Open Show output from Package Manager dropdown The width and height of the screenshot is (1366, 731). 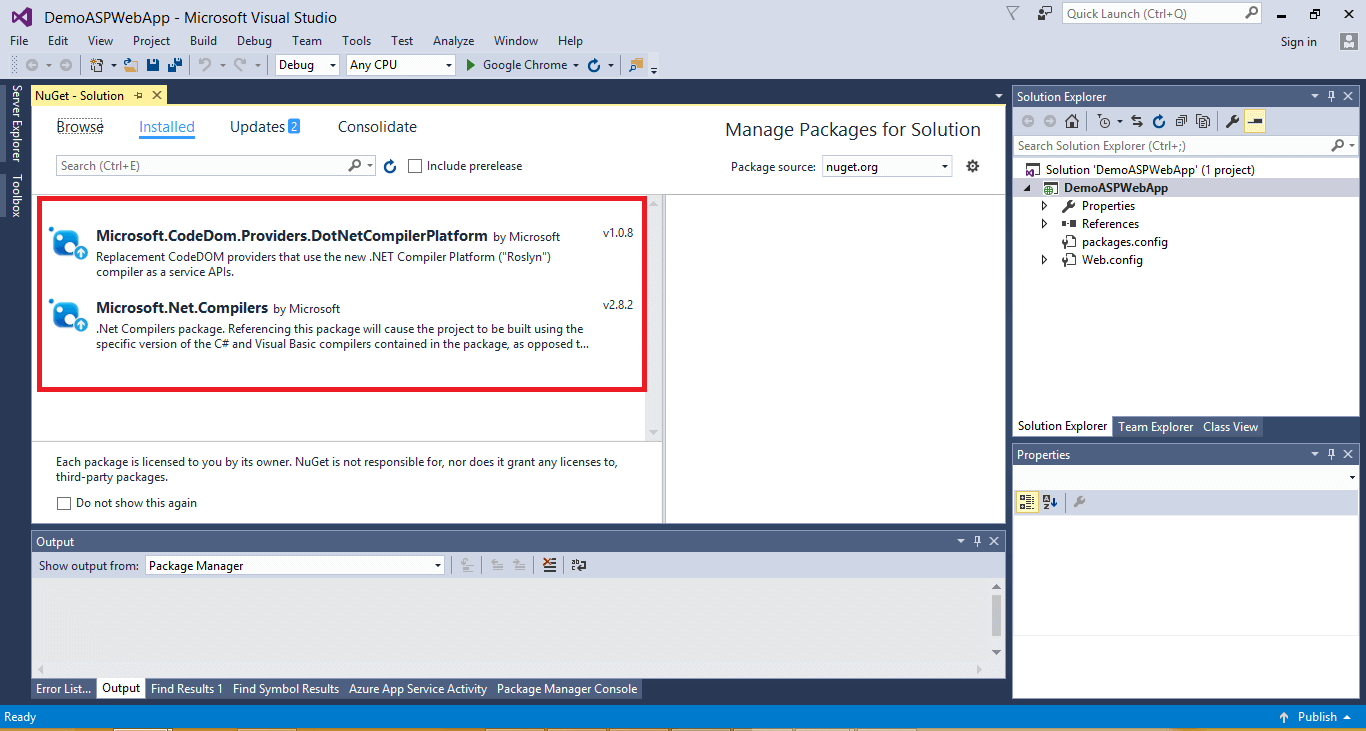(438, 566)
